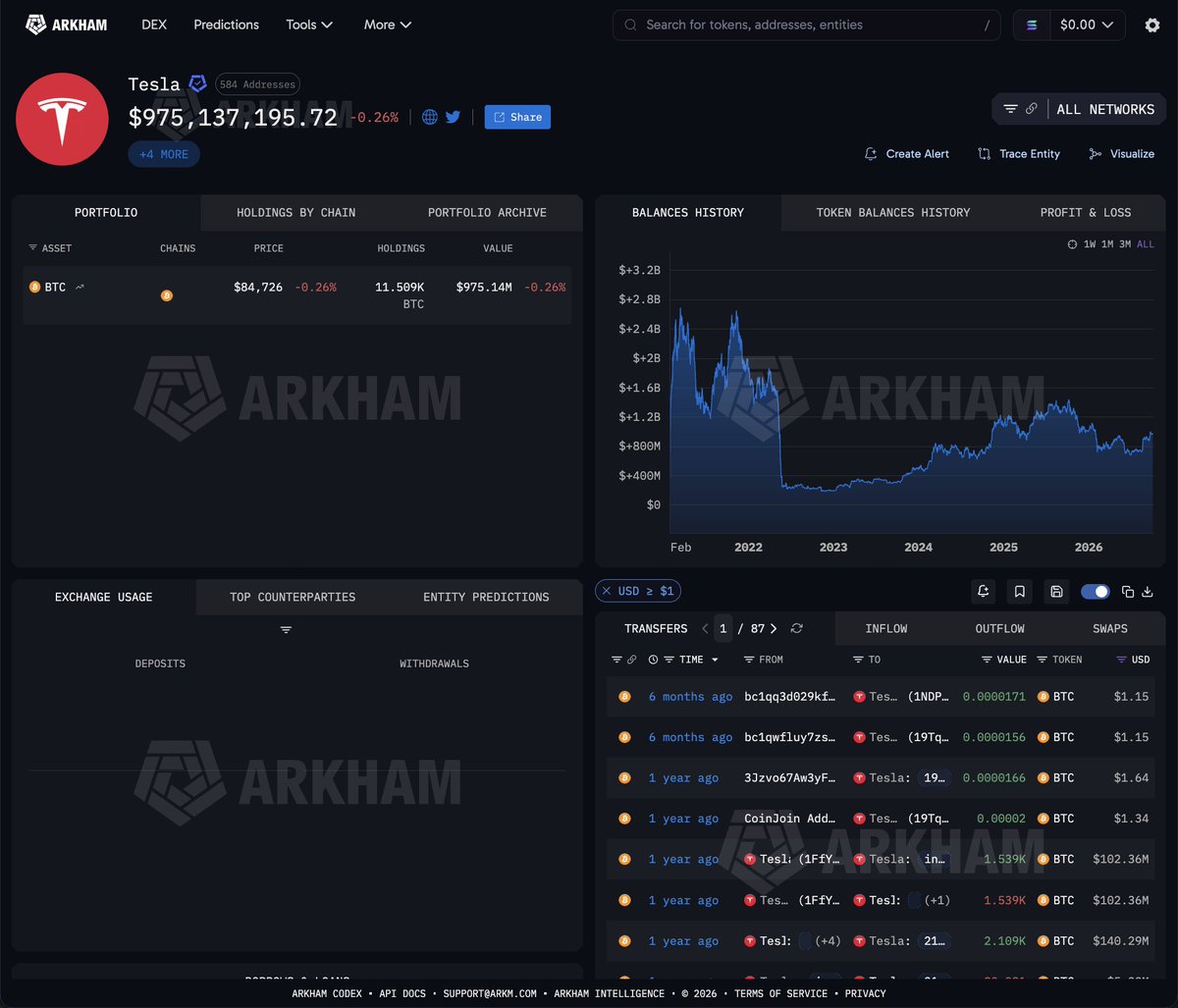Click the verified badge next to Tesla
1178x1008 pixels.
coord(197,83)
